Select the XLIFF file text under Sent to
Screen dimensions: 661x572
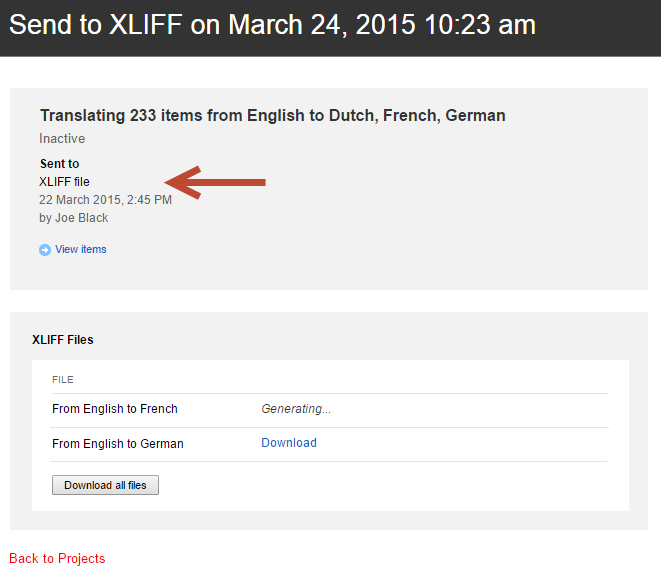click(64, 182)
